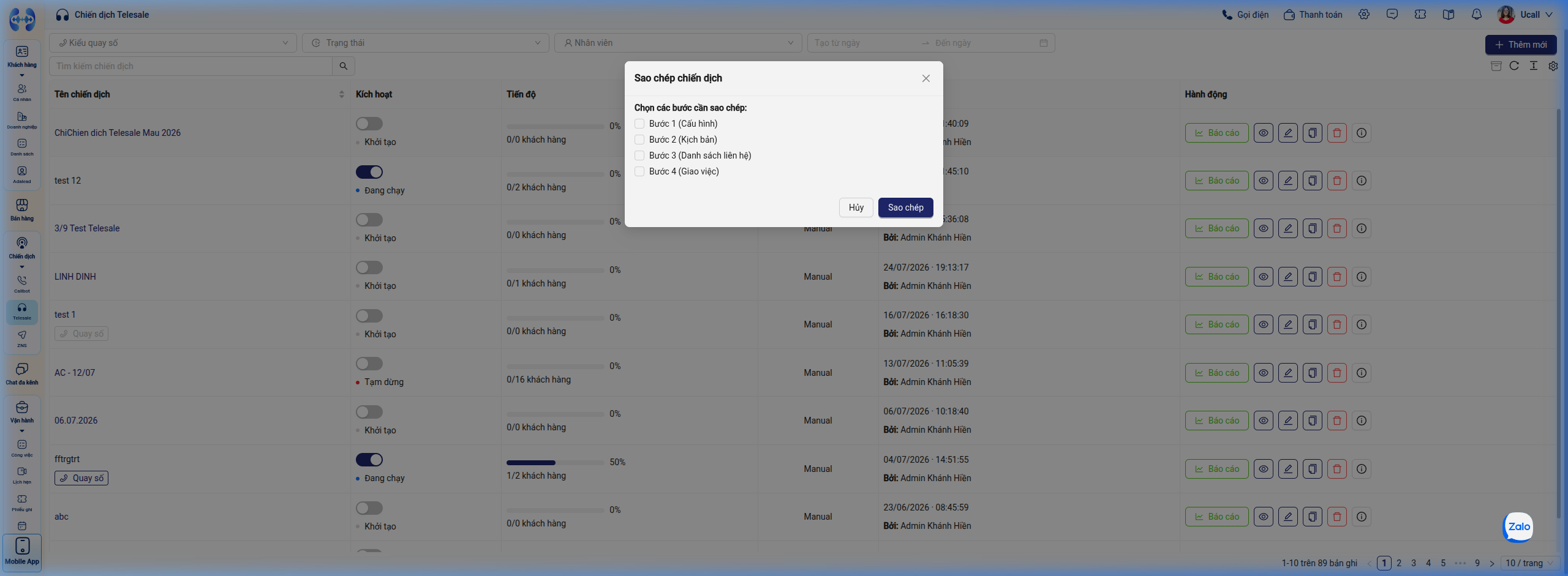Click the fftrgtrt 50% progress bar
Screen dimensions: 1568x576
(x=556, y=463)
